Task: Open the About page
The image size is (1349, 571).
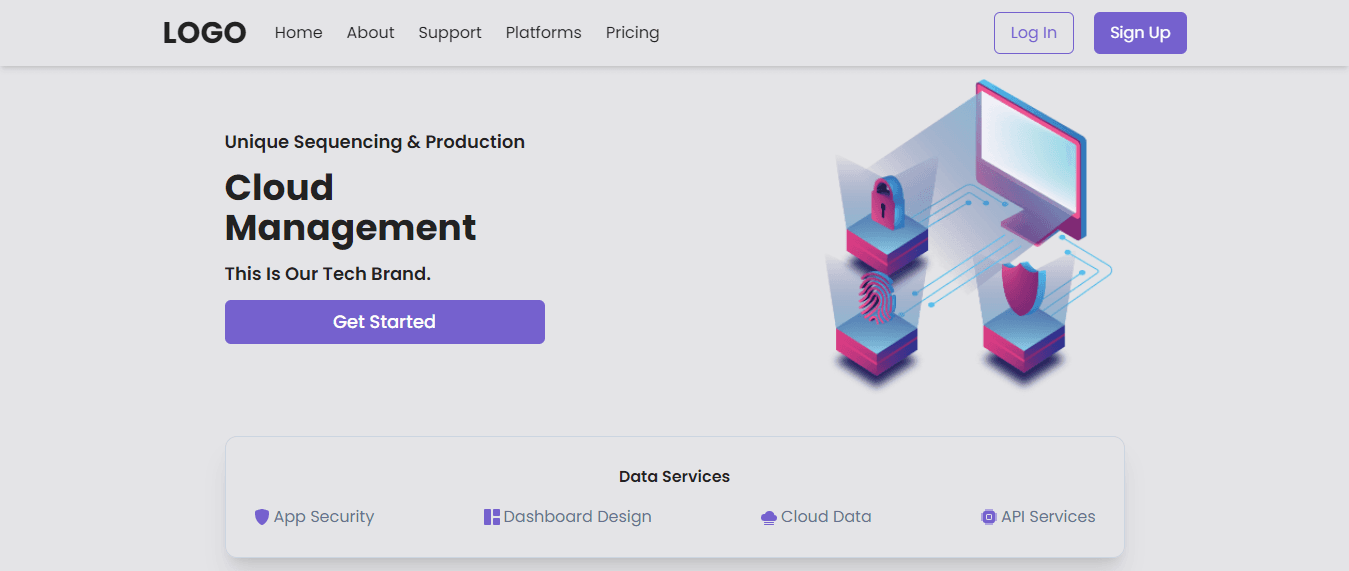Action: [370, 33]
